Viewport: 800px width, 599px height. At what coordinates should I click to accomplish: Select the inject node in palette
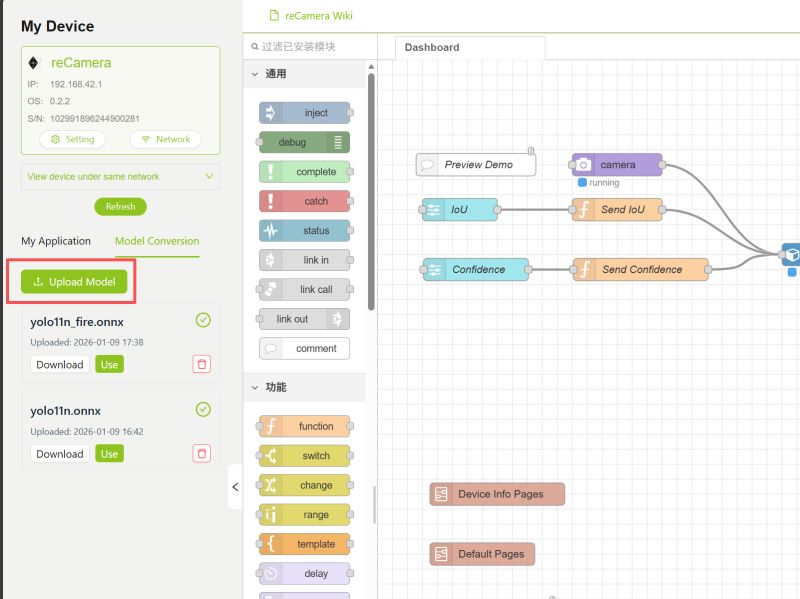click(305, 113)
